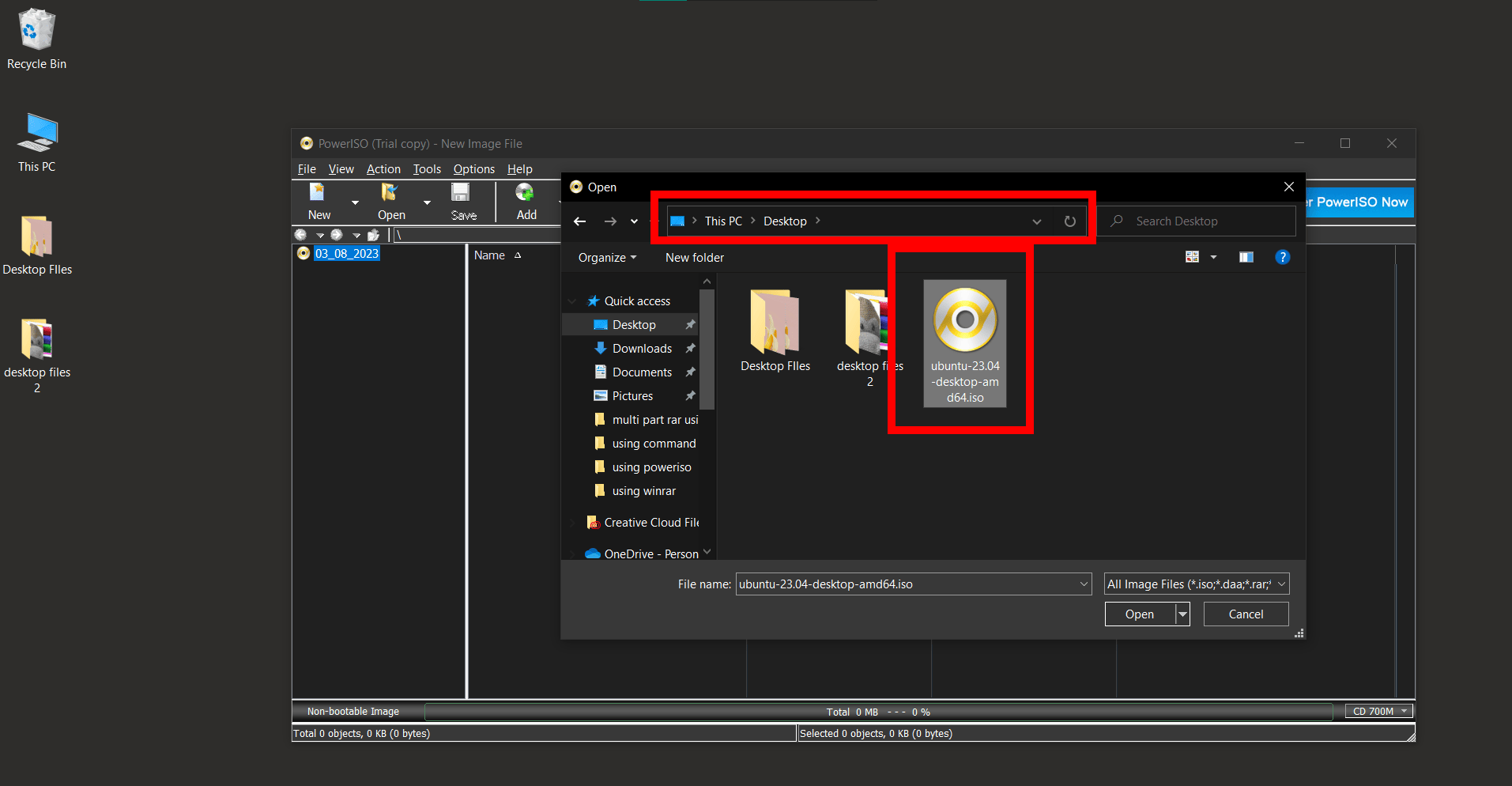1512x786 pixels.
Task: Switch to details view using the layout icon
Action: 1246,257
